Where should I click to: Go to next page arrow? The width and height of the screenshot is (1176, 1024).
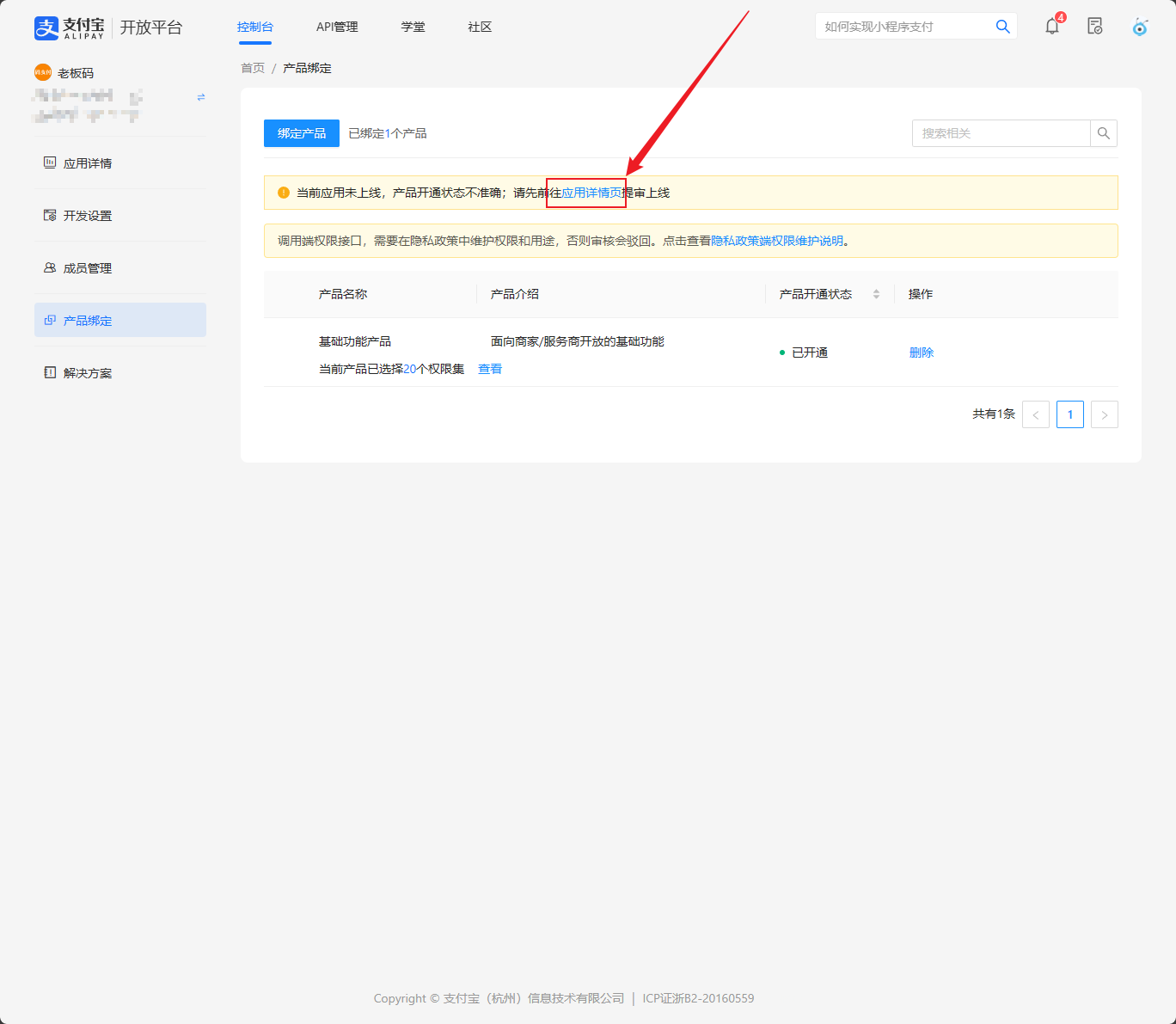tap(1105, 414)
